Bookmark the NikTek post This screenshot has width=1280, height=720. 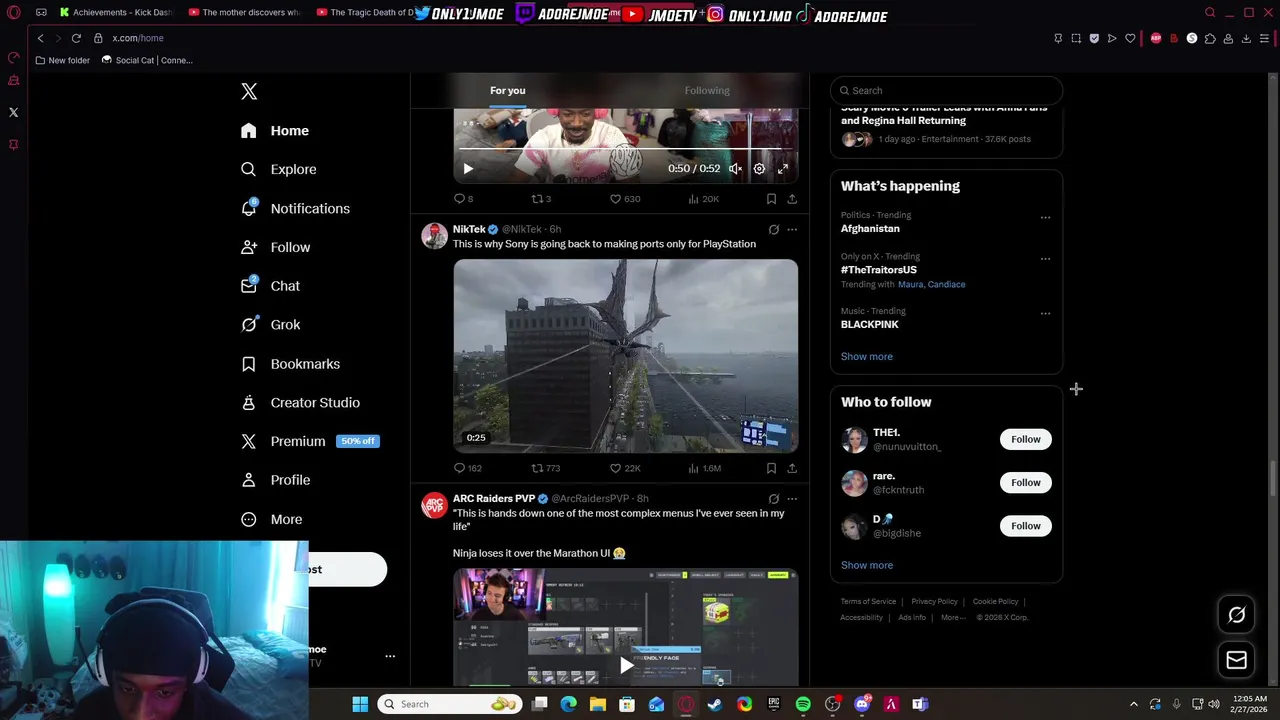(x=771, y=468)
